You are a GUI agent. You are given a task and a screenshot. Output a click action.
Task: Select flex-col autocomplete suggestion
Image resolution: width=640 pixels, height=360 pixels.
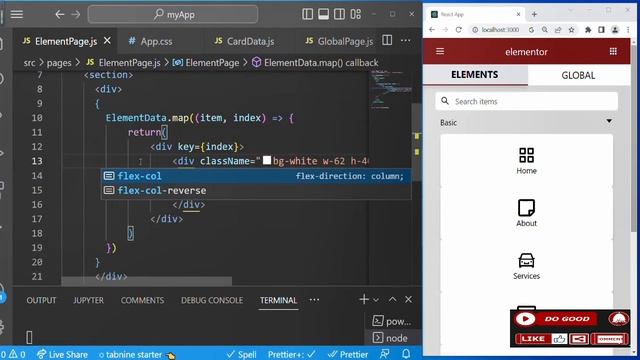256,176
